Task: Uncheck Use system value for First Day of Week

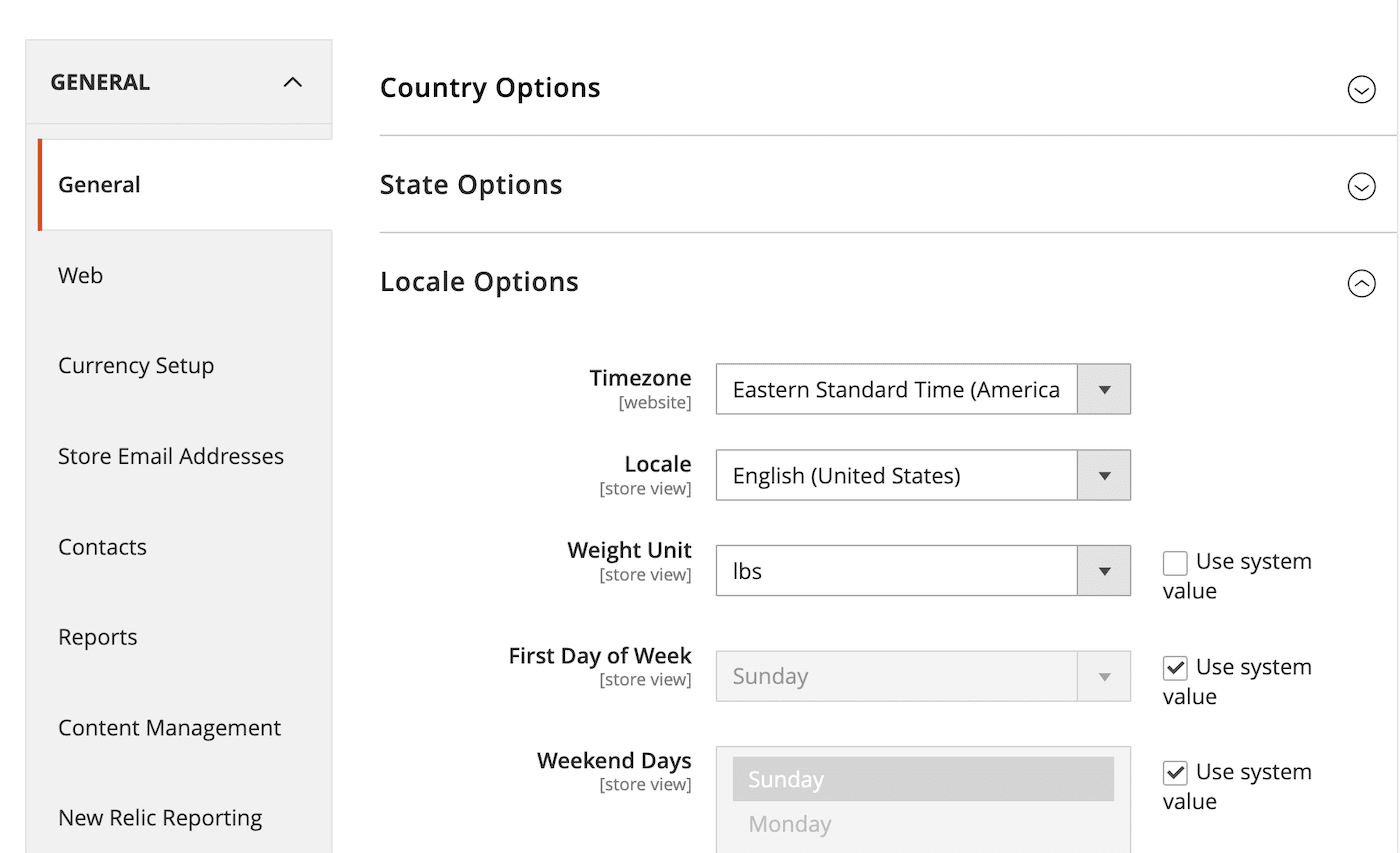Action: pyautogui.click(x=1175, y=667)
